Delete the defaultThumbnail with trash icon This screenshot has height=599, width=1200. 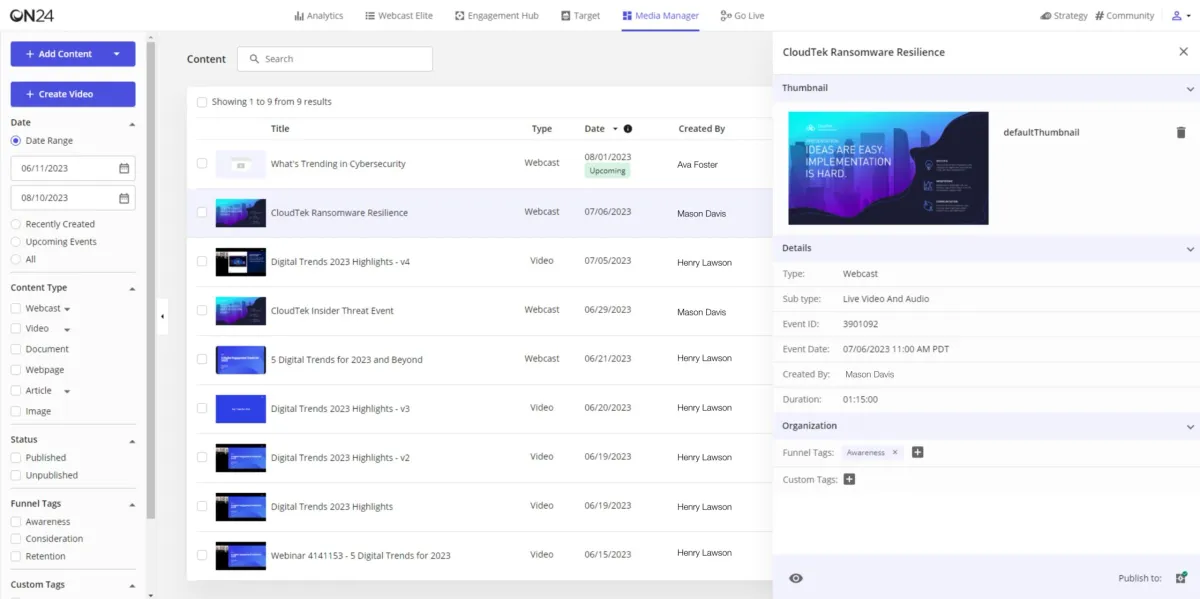coord(1181,132)
